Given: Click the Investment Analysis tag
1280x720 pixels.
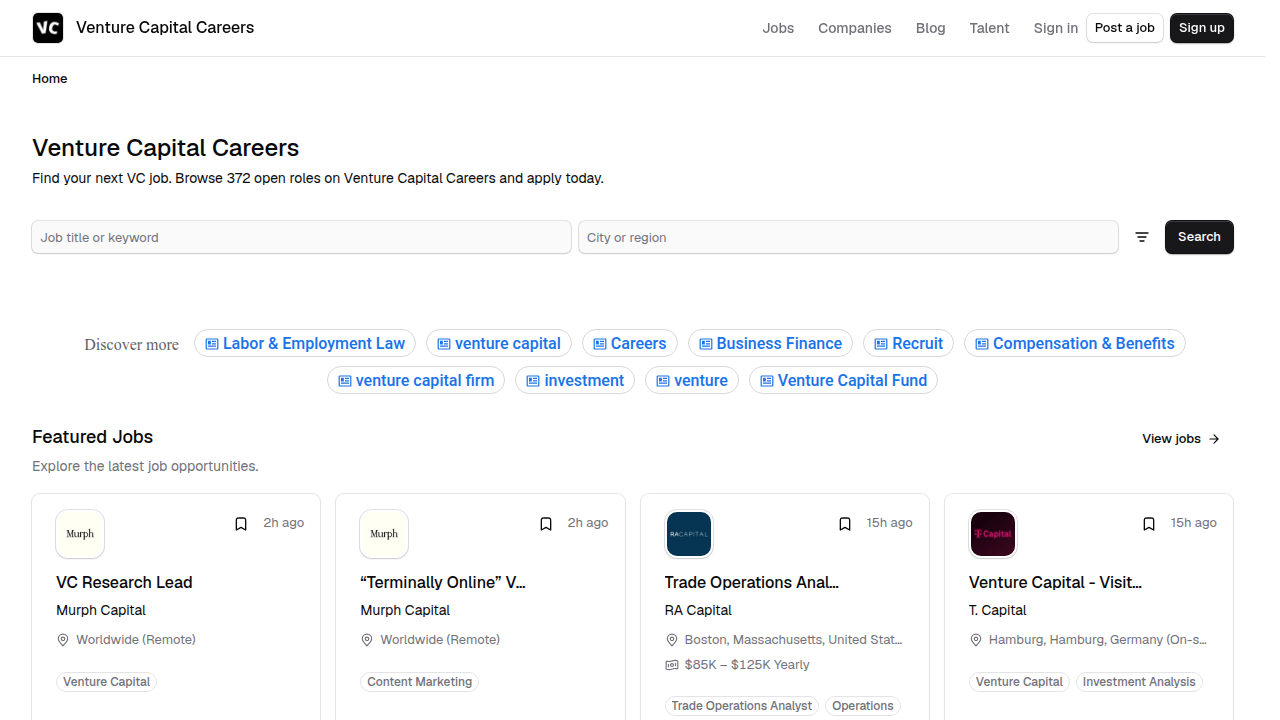Looking at the screenshot, I should tap(1139, 682).
